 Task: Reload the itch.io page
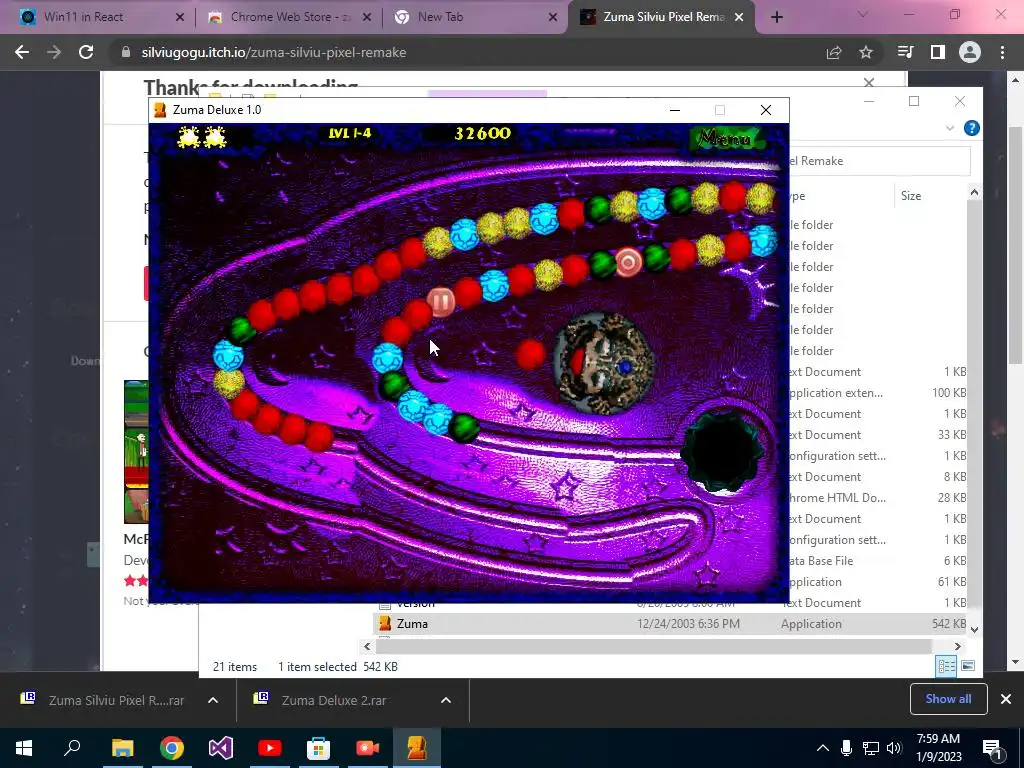point(86,52)
